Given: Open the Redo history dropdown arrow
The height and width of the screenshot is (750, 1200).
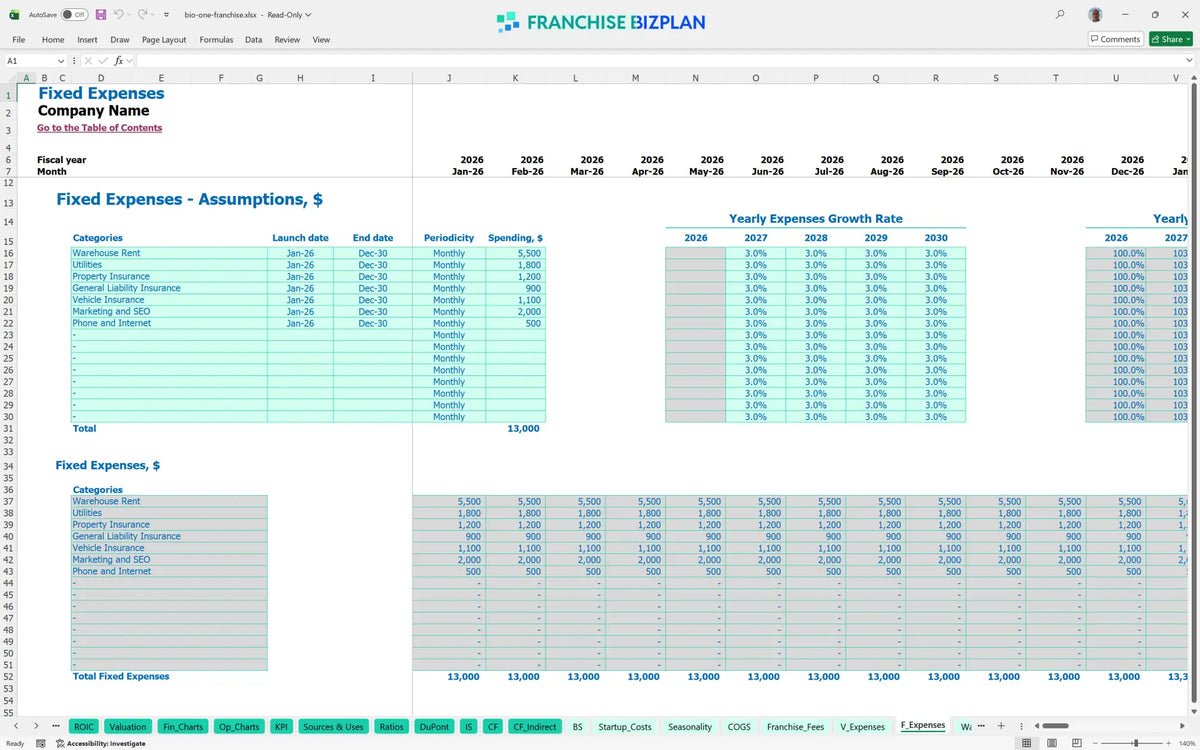Looking at the screenshot, I should [x=152, y=15].
